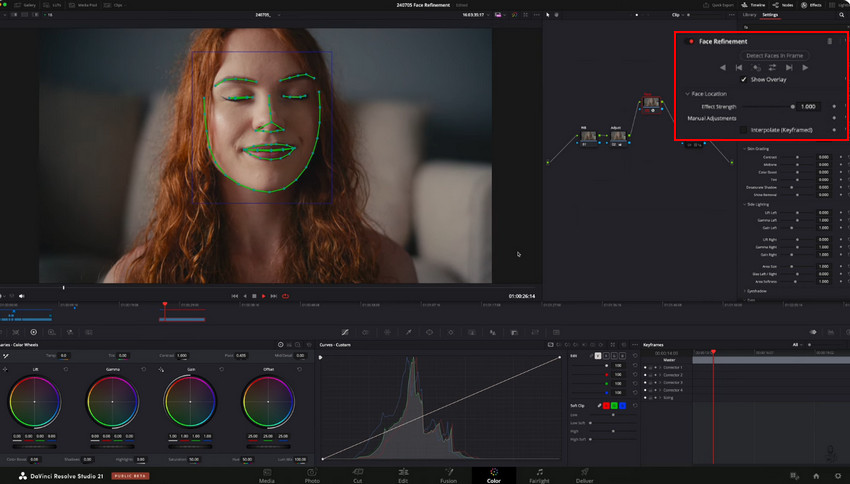The width and height of the screenshot is (850, 484).
Task: Track face backward with left arrow
Action: (723, 68)
